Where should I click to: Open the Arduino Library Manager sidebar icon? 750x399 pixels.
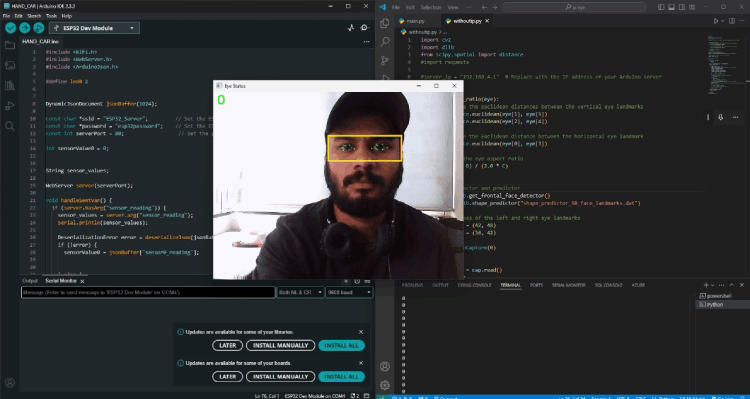[10, 86]
